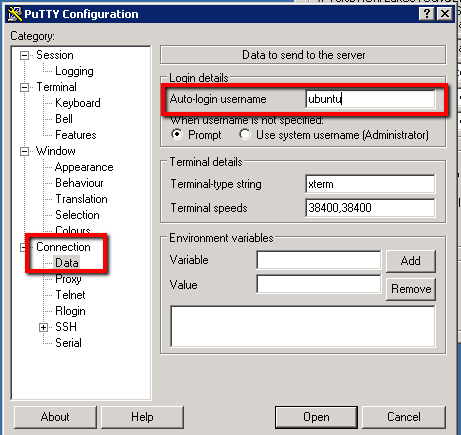Viewport: 461px width, 435px height.
Task: Click the environment Value input field
Action: tap(319, 284)
